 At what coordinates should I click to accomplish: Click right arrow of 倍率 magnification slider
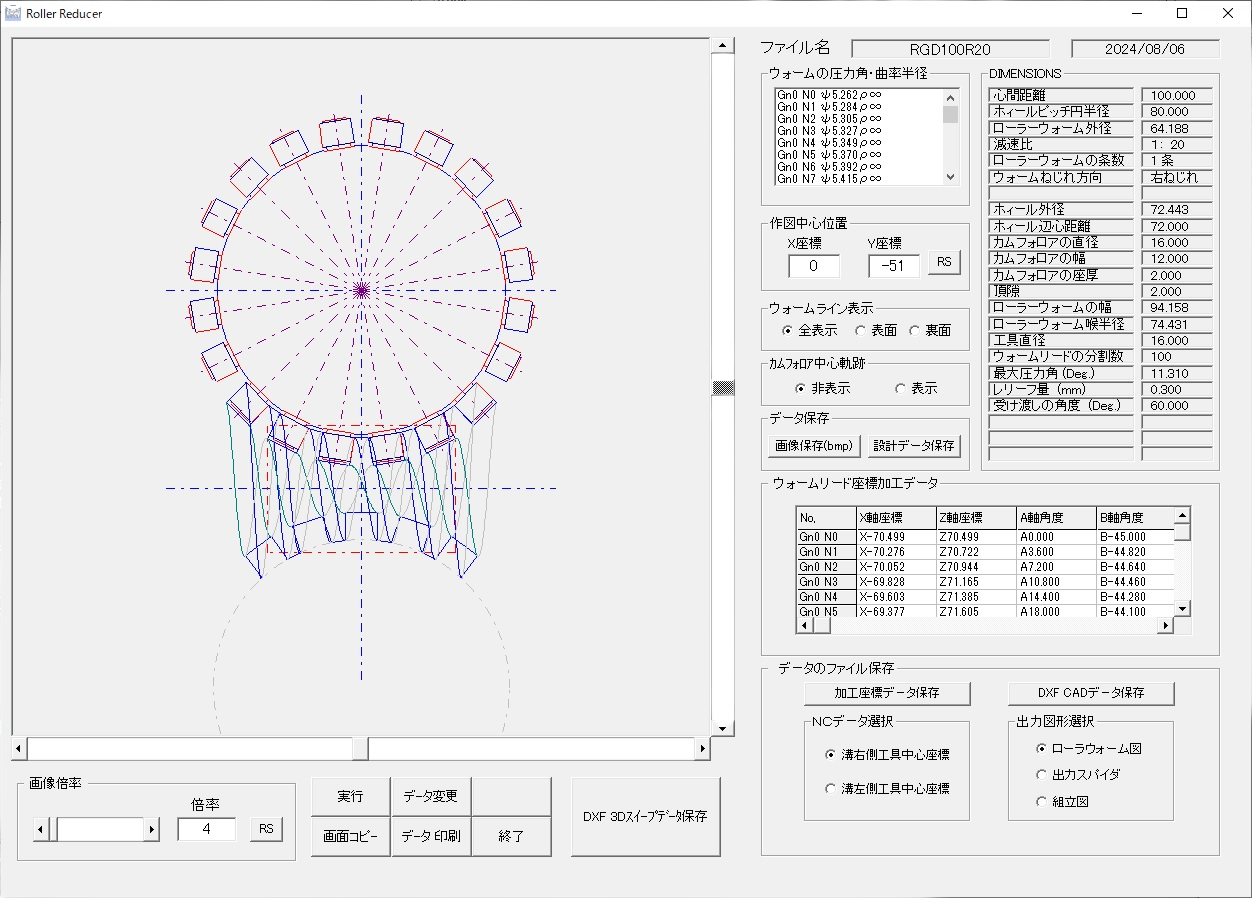pos(152,829)
